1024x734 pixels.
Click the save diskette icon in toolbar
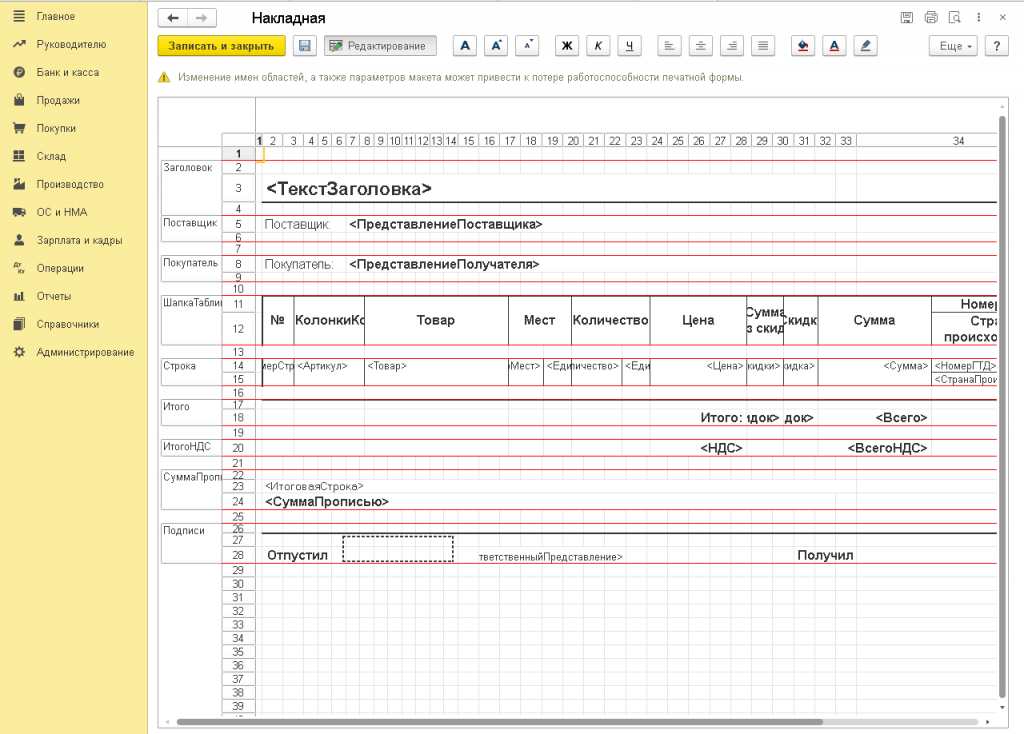pos(304,46)
